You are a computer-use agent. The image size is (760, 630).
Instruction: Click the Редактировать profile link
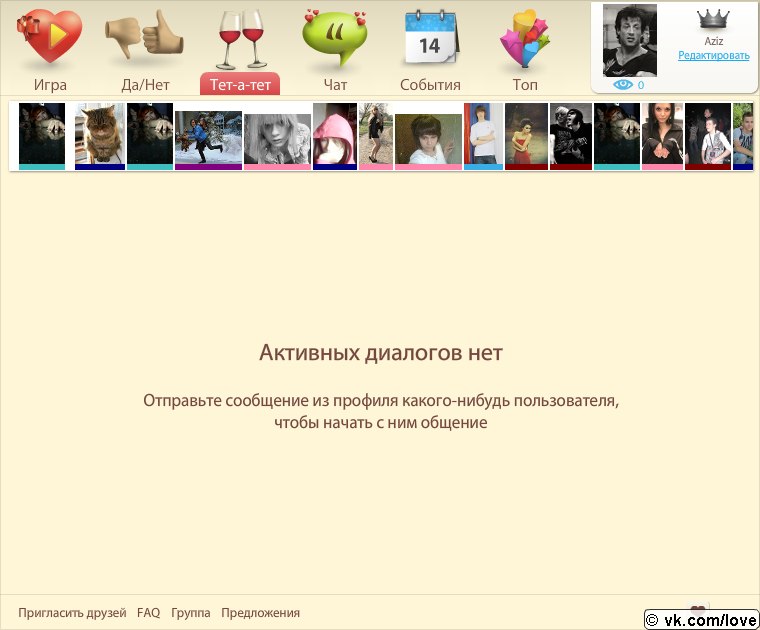[x=713, y=56]
